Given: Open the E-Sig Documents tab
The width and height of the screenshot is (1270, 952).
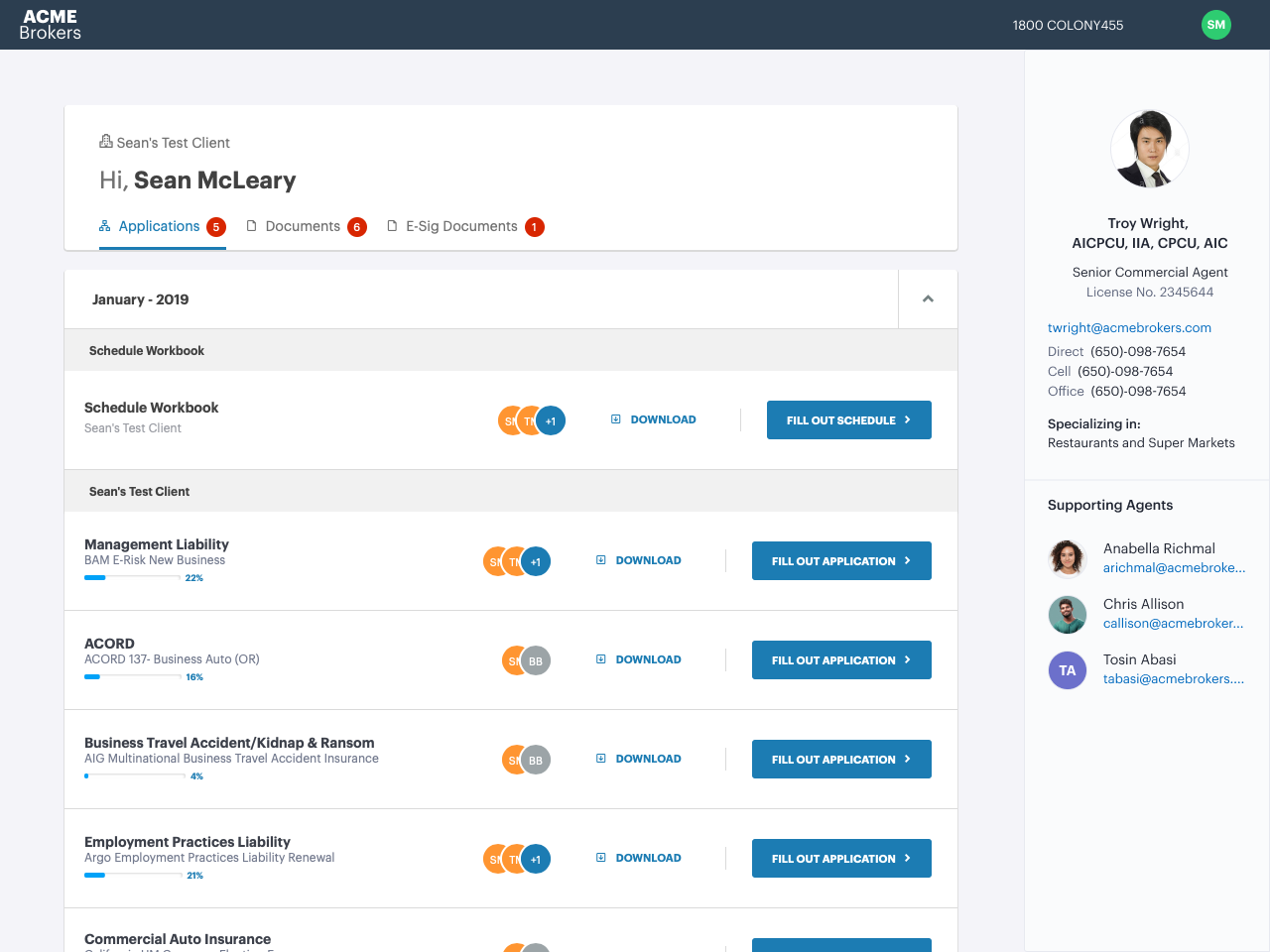Looking at the screenshot, I should click(461, 226).
